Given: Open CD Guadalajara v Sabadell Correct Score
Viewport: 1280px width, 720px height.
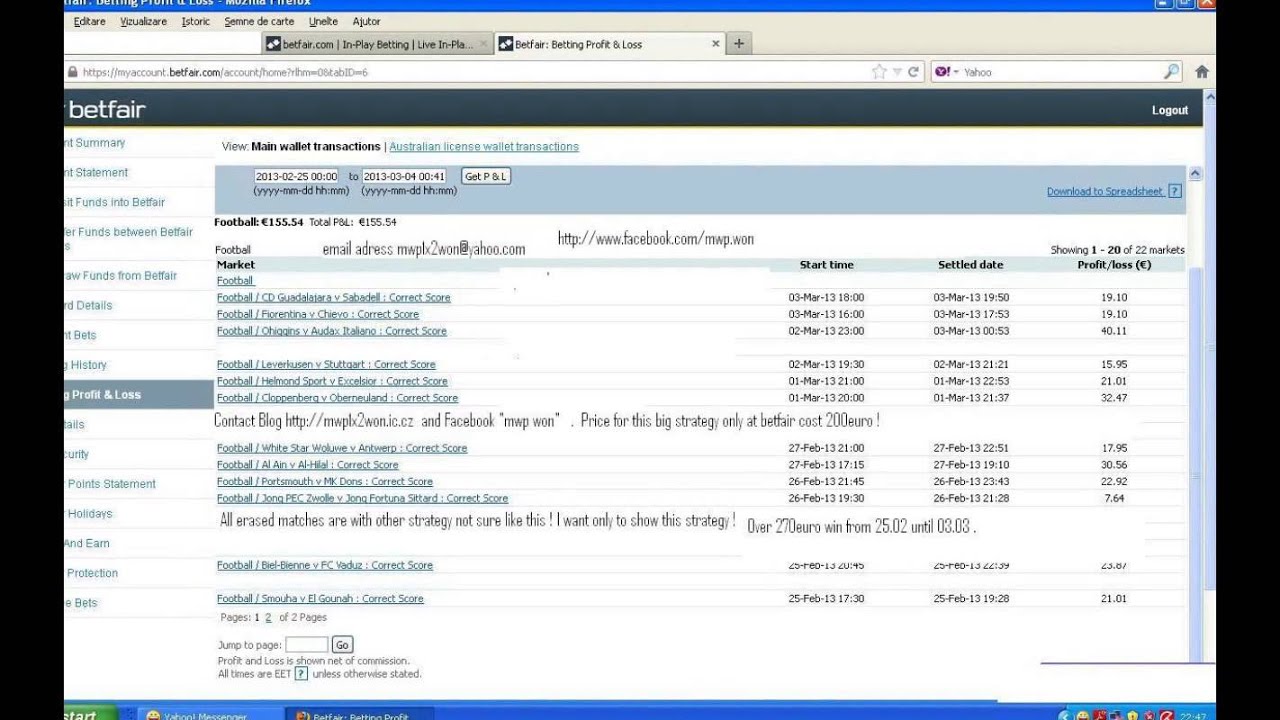Looking at the screenshot, I should coord(334,297).
